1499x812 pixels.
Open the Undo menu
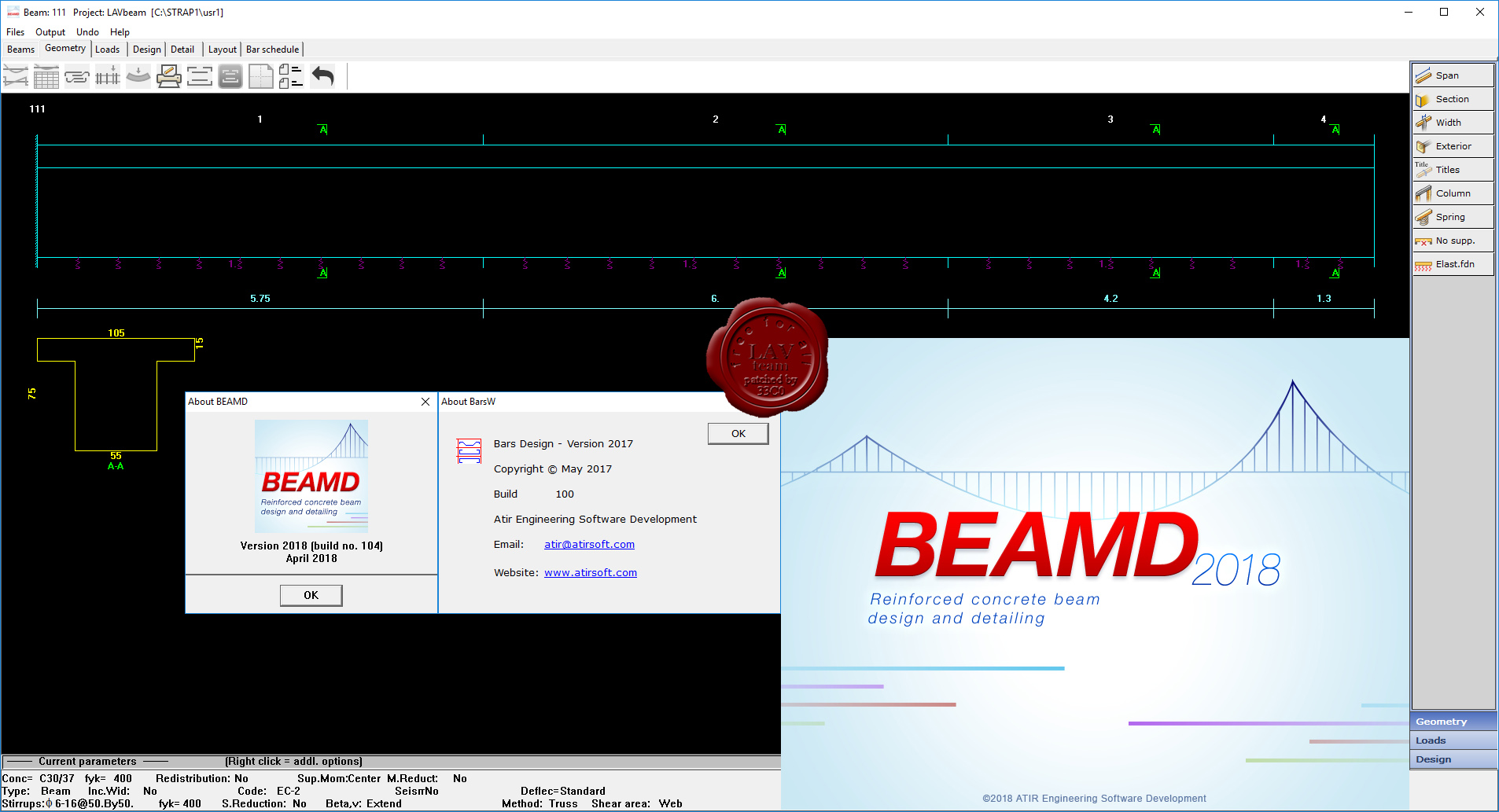click(87, 32)
